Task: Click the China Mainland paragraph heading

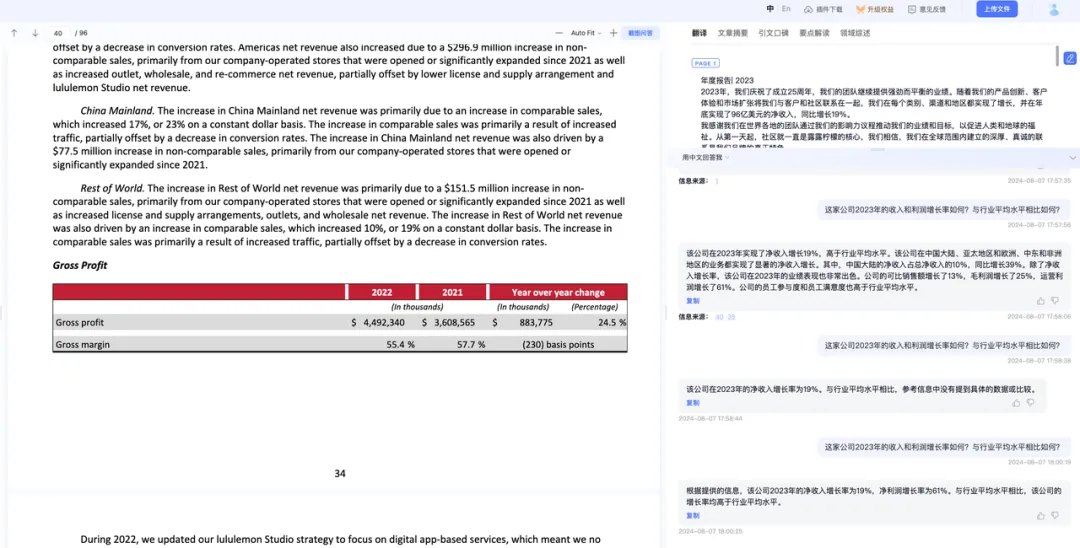Action: click(x=118, y=111)
